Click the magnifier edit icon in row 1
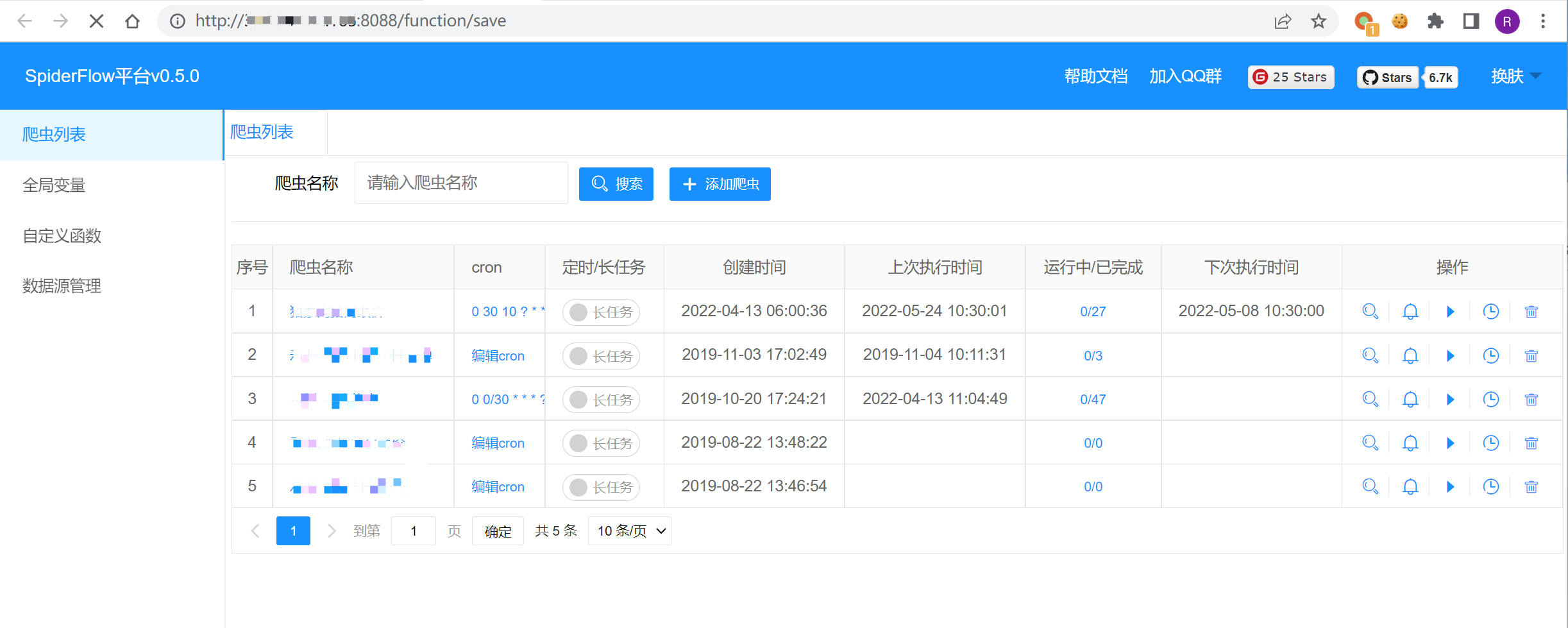 [1370, 312]
